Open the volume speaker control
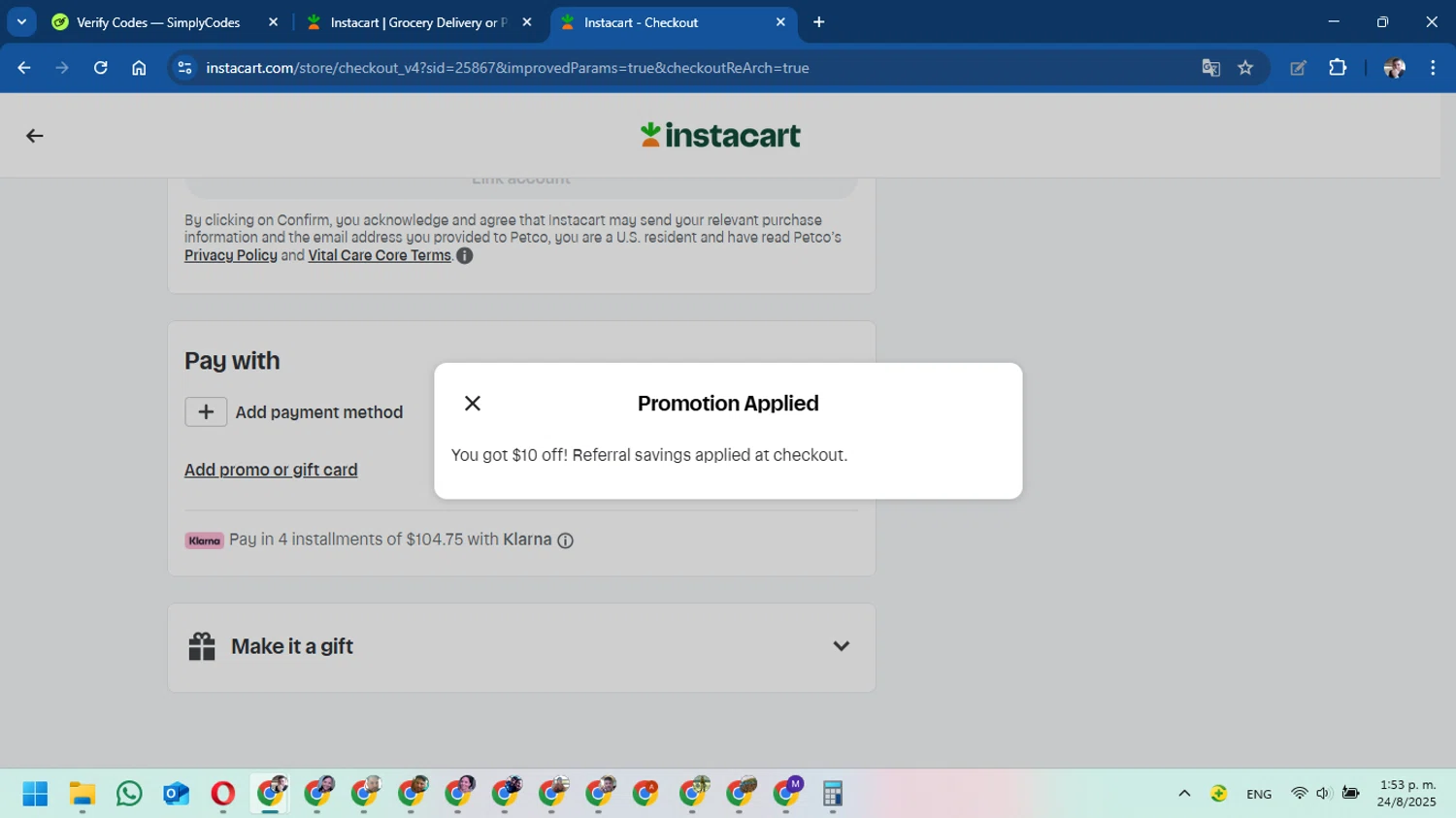This screenshot has width=1456, height=818. pos(1323,794)
